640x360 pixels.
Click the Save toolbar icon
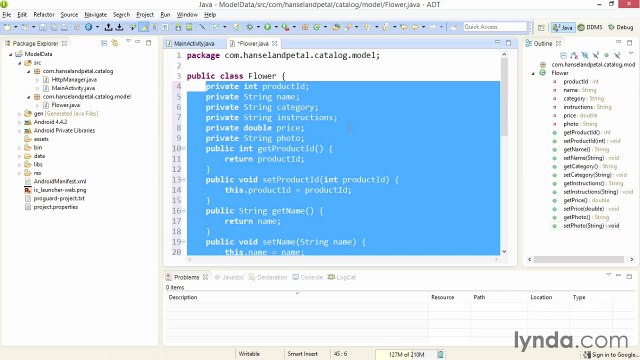point(42,27)
